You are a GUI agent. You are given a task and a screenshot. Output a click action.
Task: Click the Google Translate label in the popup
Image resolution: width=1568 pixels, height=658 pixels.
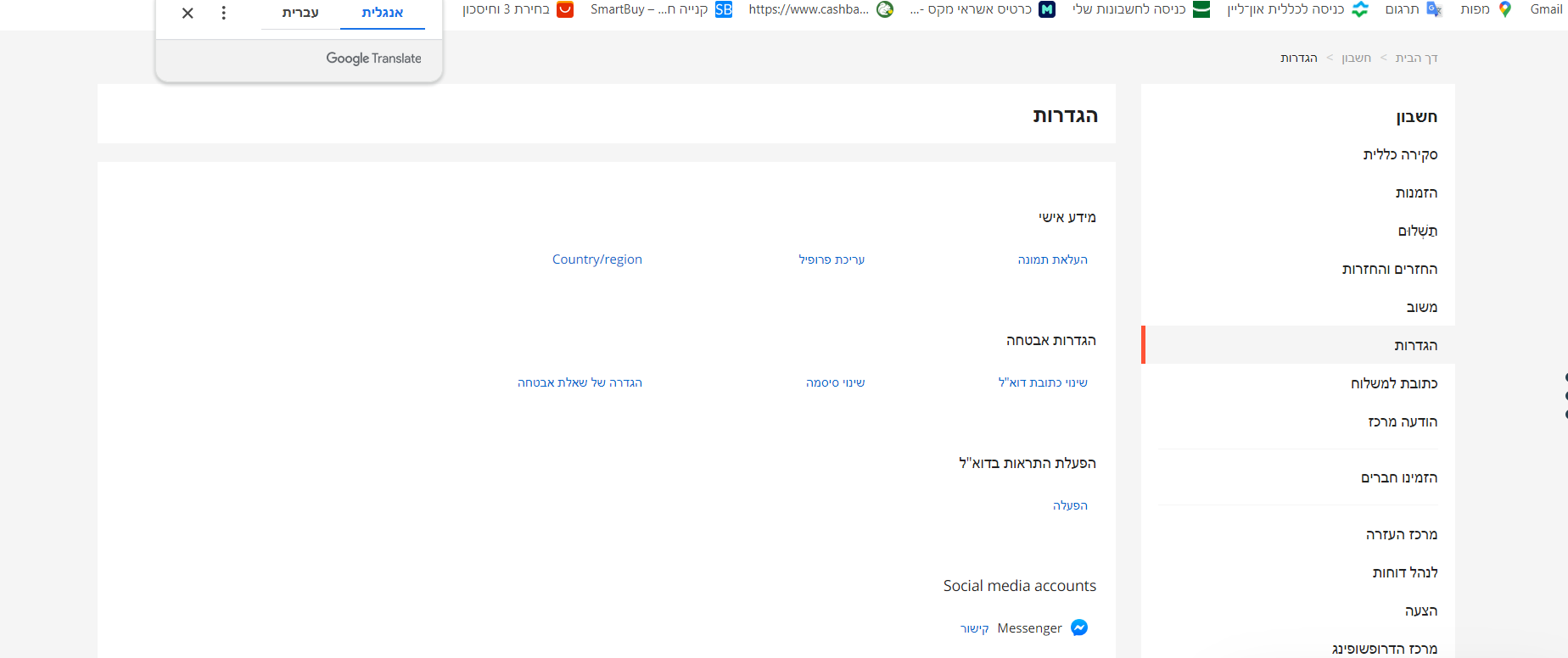(x=373, y=59)
